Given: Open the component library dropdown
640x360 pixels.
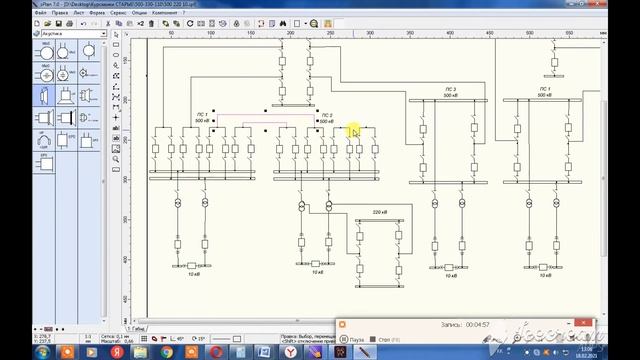Looking at the screenshot, I should (103, 34).
